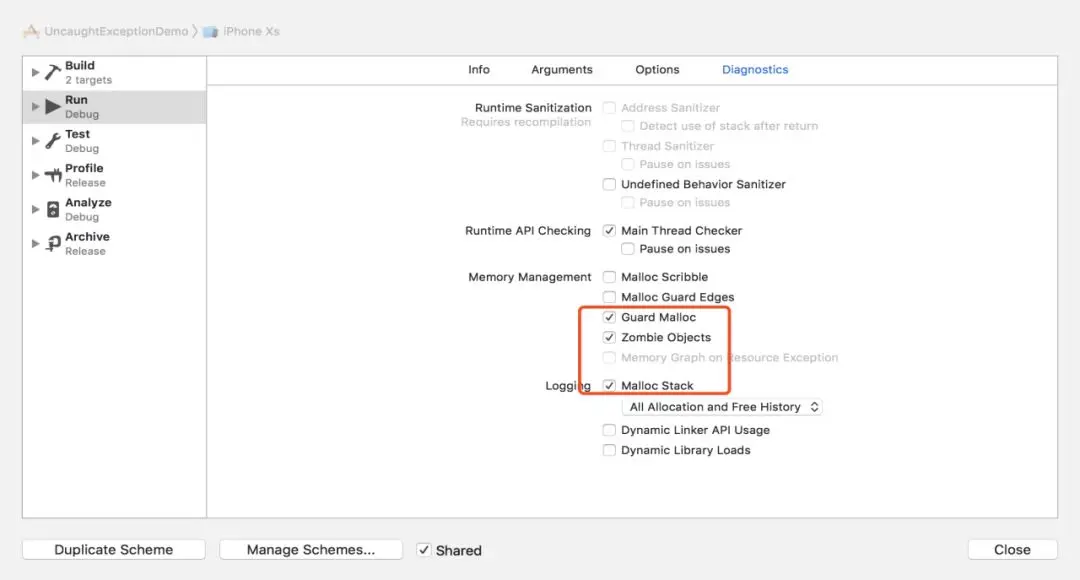Click the UncaughtExceptionDemo scheme icon

click(32, 31)
